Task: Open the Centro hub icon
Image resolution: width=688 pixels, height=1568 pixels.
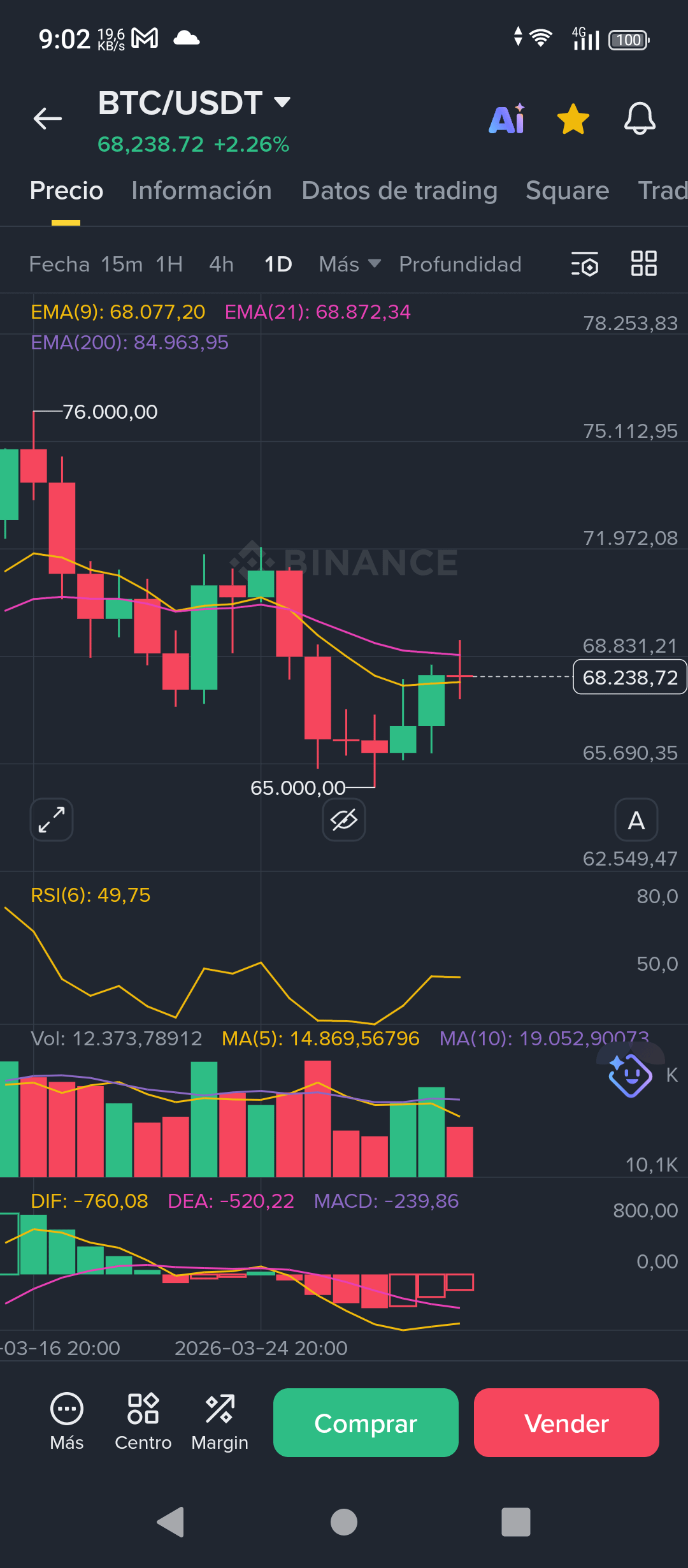Action: (x=143, y=1423)
